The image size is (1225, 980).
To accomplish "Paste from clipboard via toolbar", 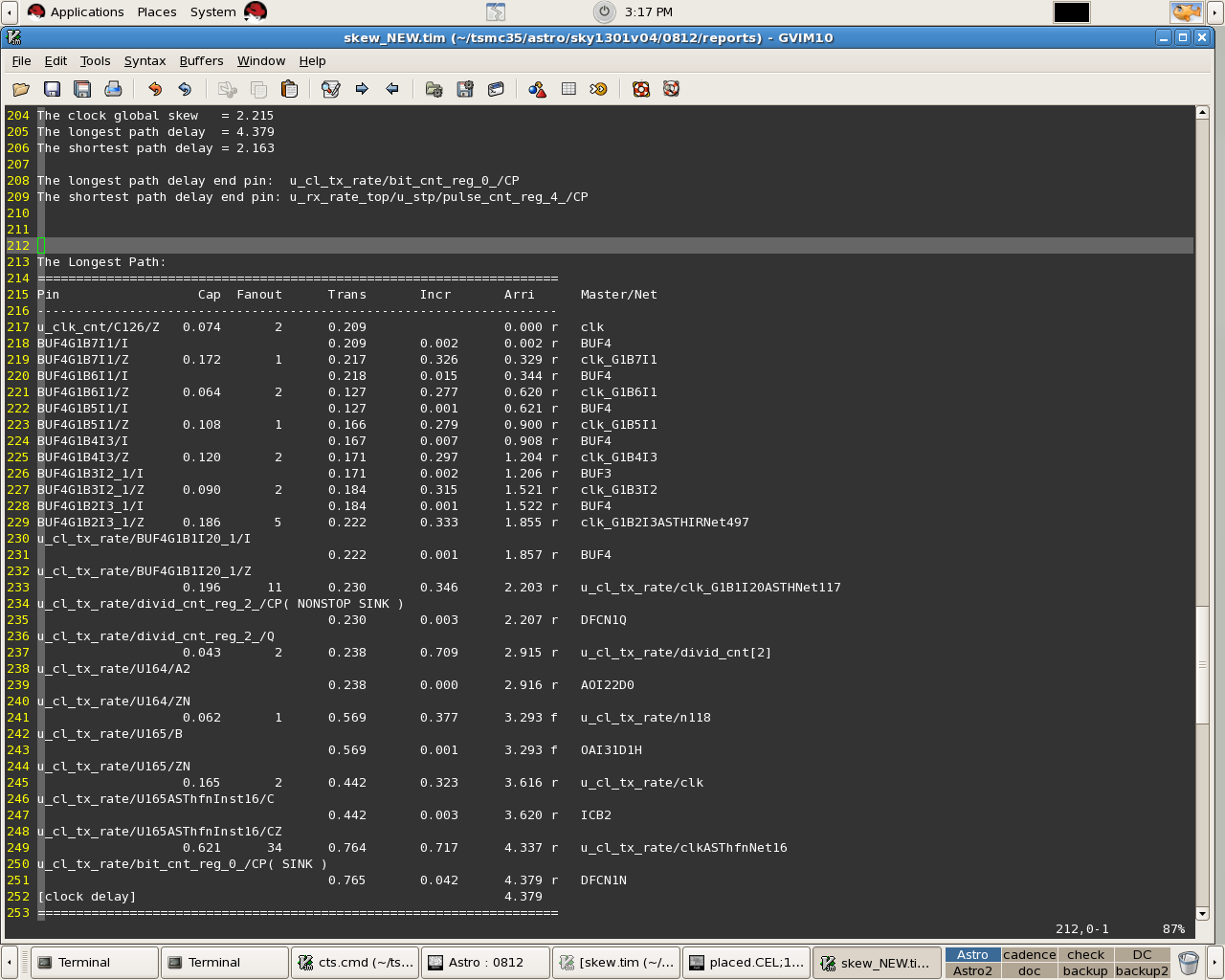I will 289,89.
